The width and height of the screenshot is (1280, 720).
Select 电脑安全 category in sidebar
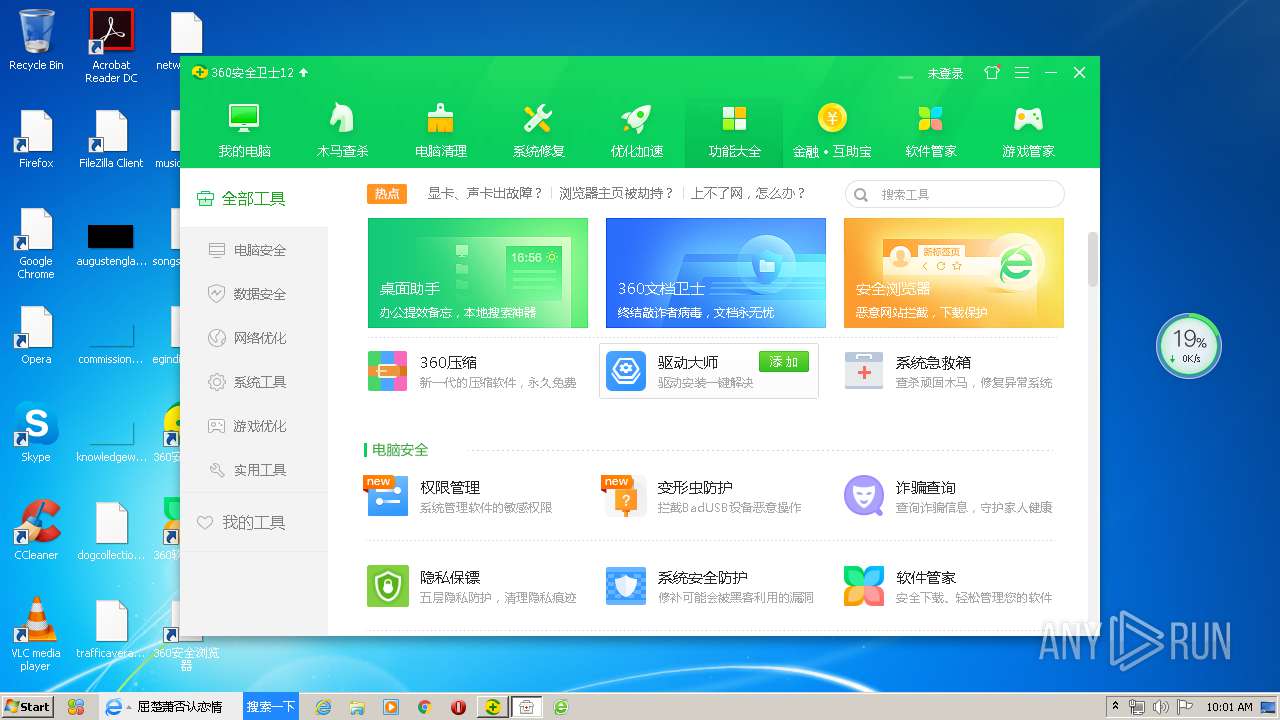[x=254, y=250]
